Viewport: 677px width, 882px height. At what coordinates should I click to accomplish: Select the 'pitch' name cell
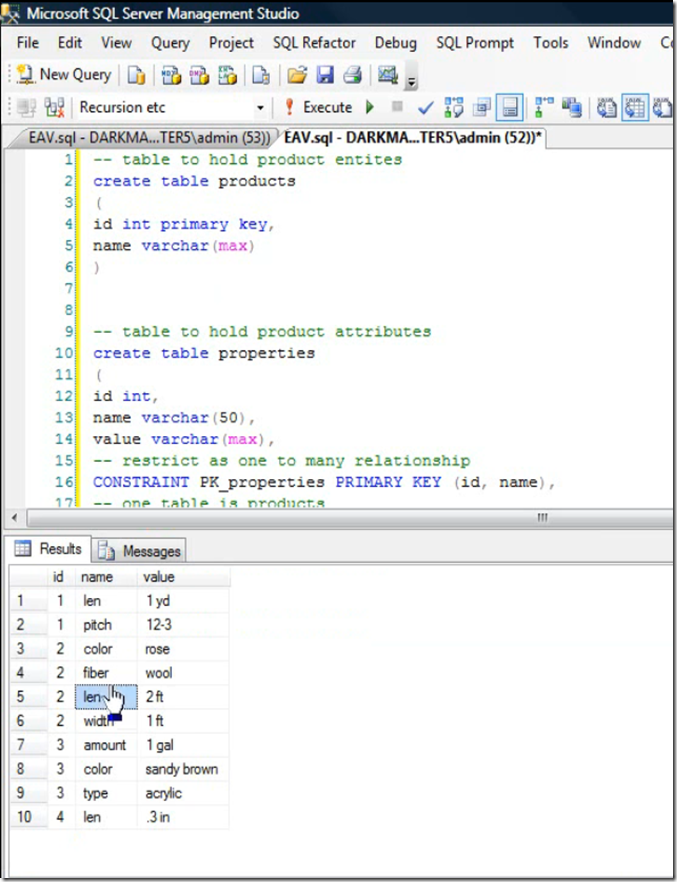coord(106,625)
